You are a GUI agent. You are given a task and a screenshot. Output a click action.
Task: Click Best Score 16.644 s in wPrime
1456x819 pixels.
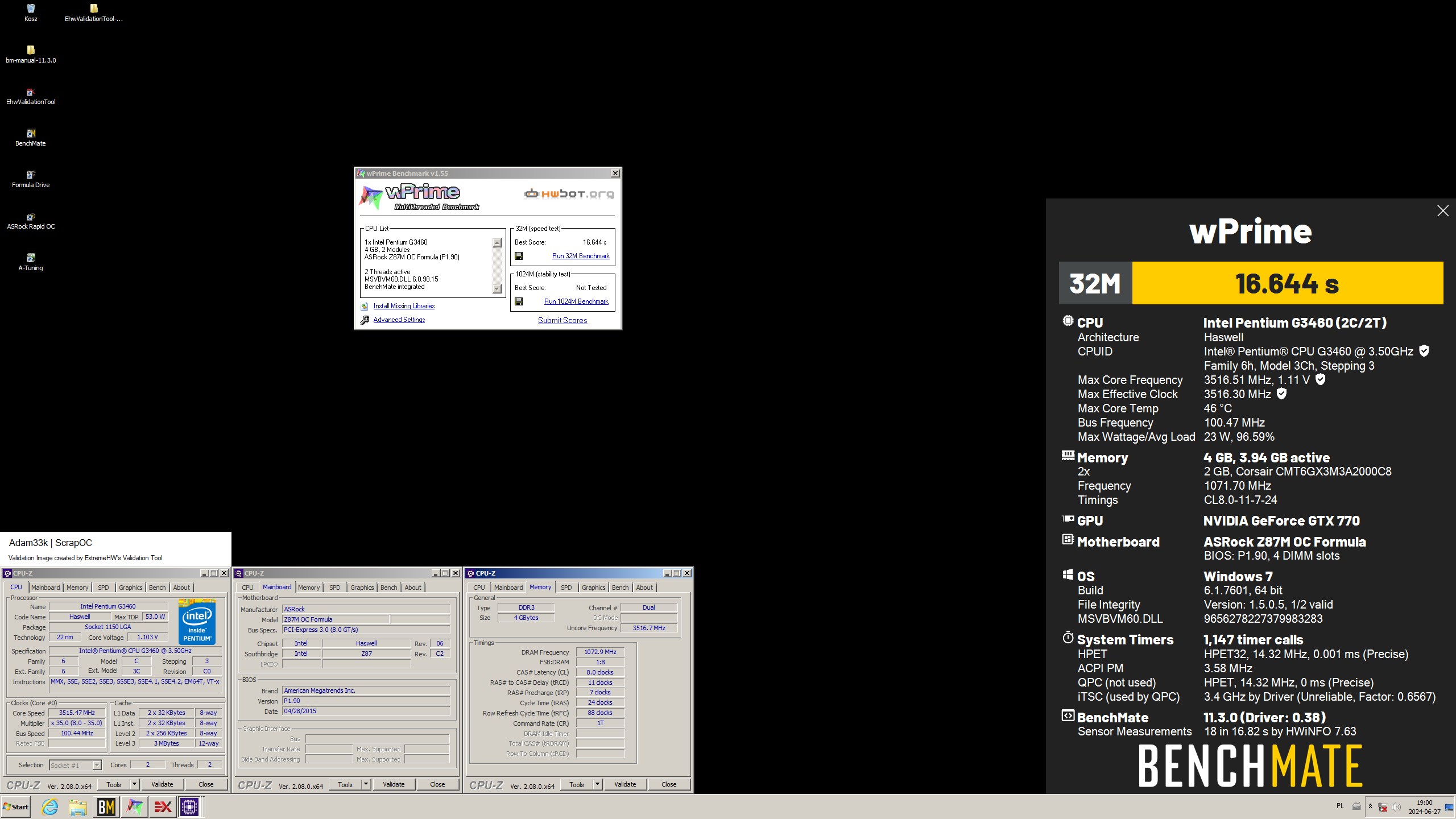pyautogui.click(x=594, y=242)
